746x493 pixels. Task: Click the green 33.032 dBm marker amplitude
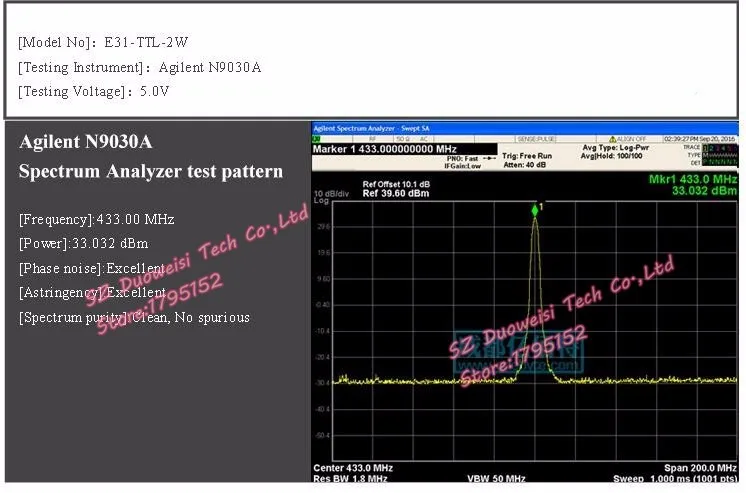(x=704, y=191)
